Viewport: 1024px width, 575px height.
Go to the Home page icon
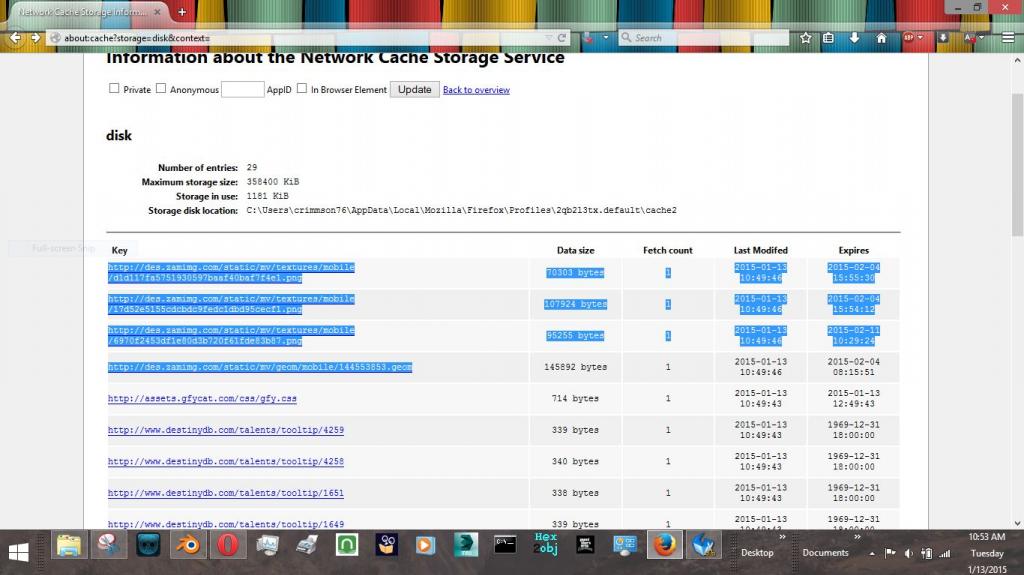point(881,38)
